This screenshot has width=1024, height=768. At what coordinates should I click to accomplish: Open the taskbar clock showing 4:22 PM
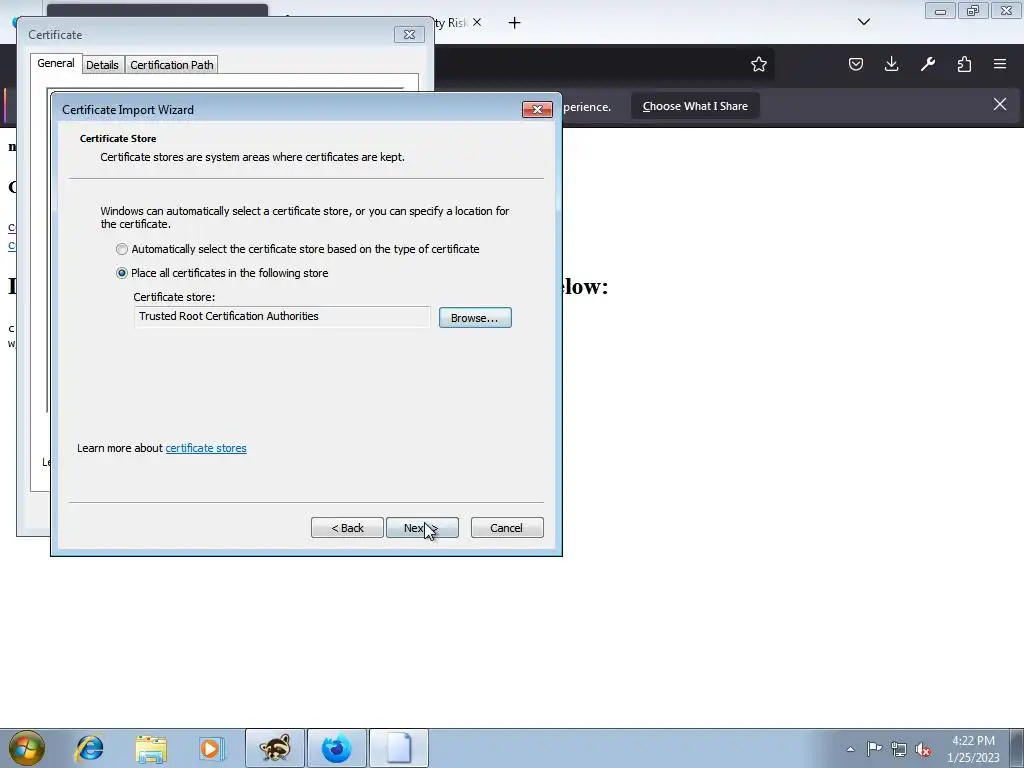click(973, 749)
